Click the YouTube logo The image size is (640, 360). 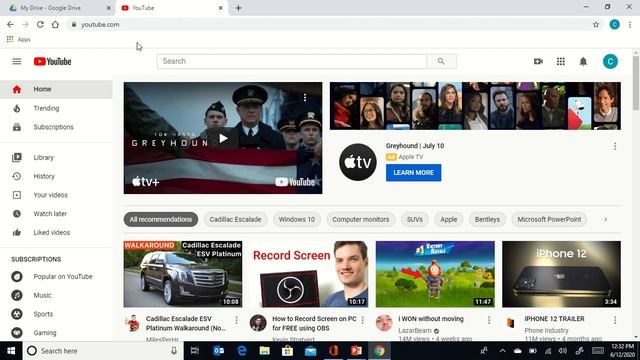coord(52,62)
